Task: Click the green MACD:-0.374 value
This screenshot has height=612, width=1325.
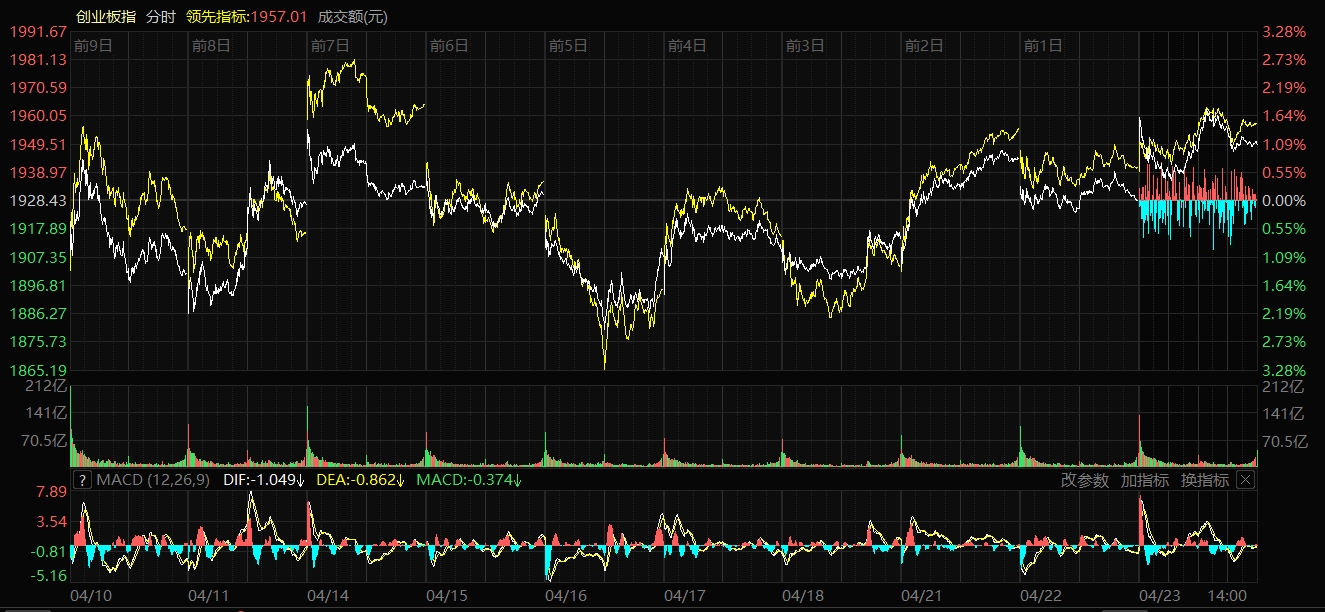Action: coord(469,480)
